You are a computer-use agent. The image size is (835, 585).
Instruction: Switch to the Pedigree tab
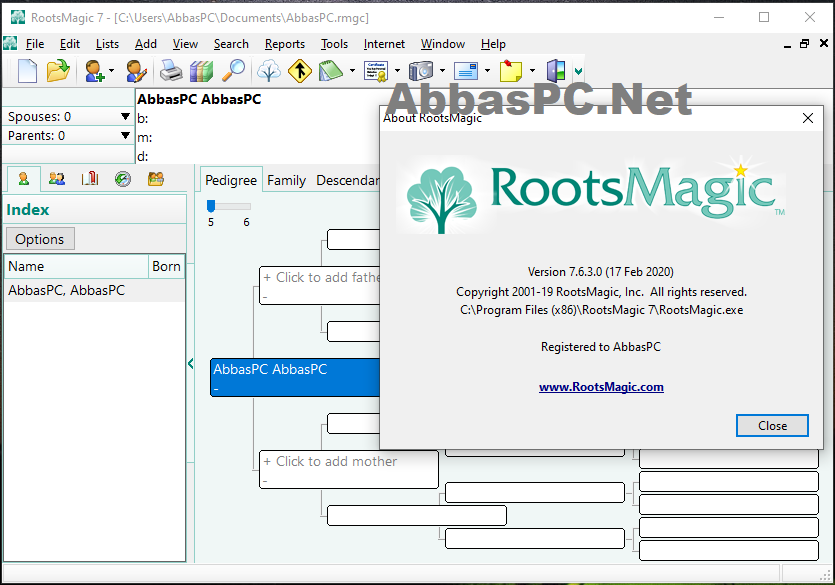[x=231, y=180]
